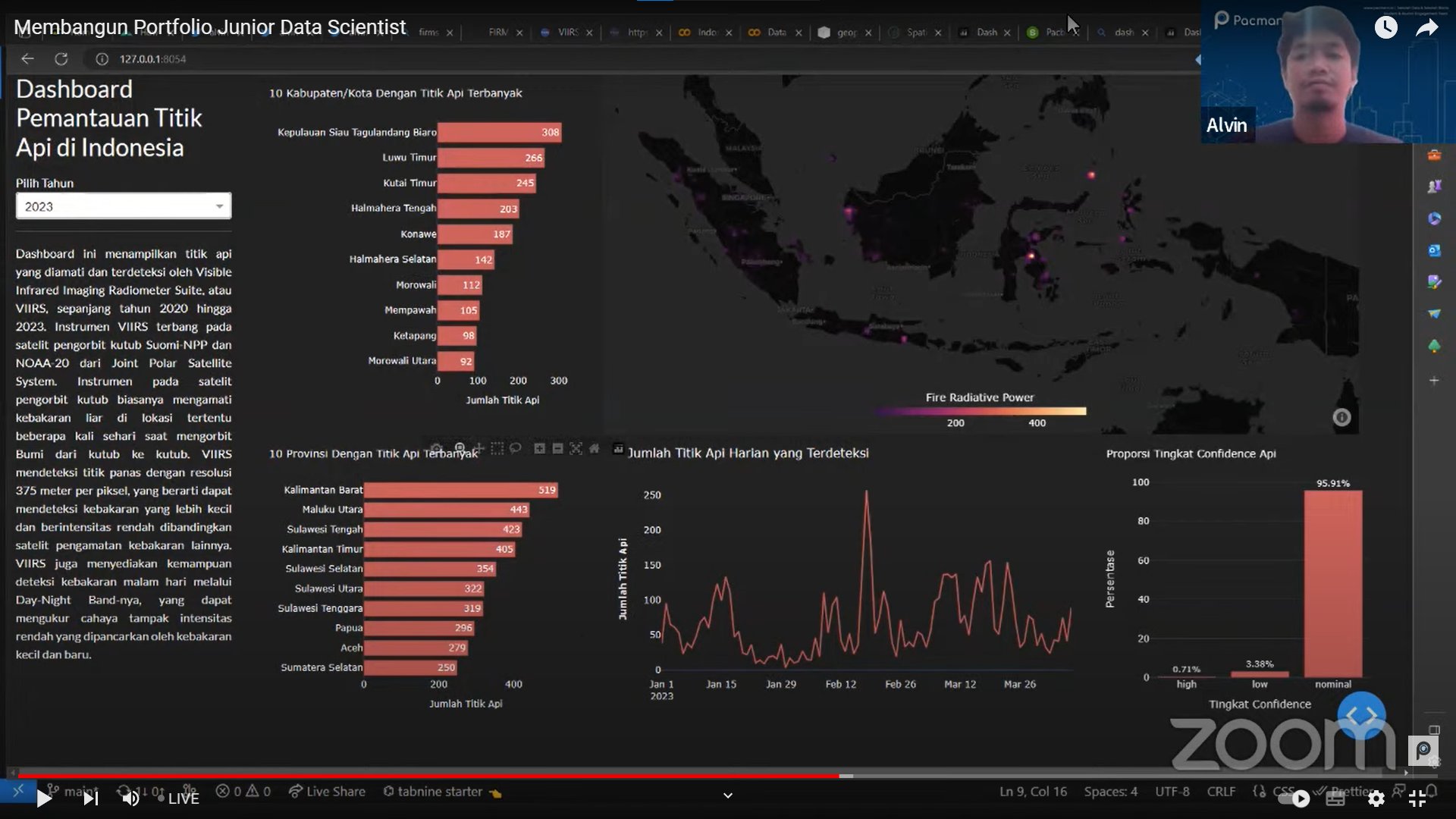1456x819 pixels.
Task: Click the Kepulauan Siau Tagulandang Biaro bar 308
Action: coord(499,132)
